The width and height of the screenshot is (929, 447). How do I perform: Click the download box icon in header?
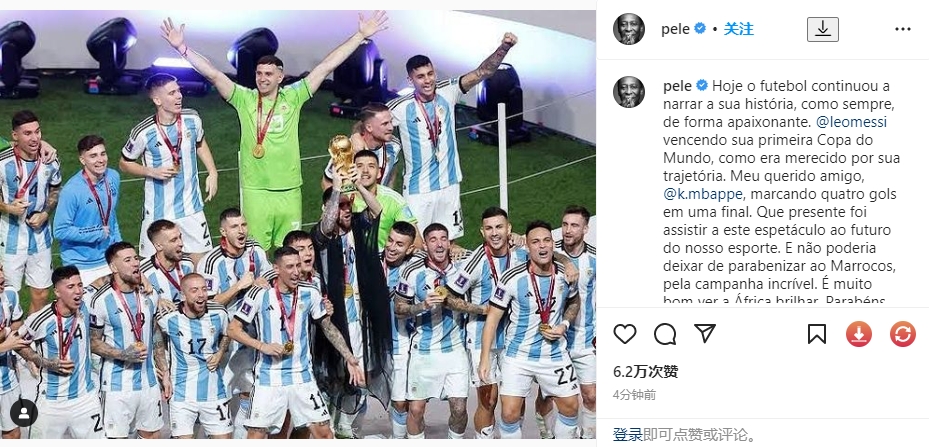coord(823,29)
